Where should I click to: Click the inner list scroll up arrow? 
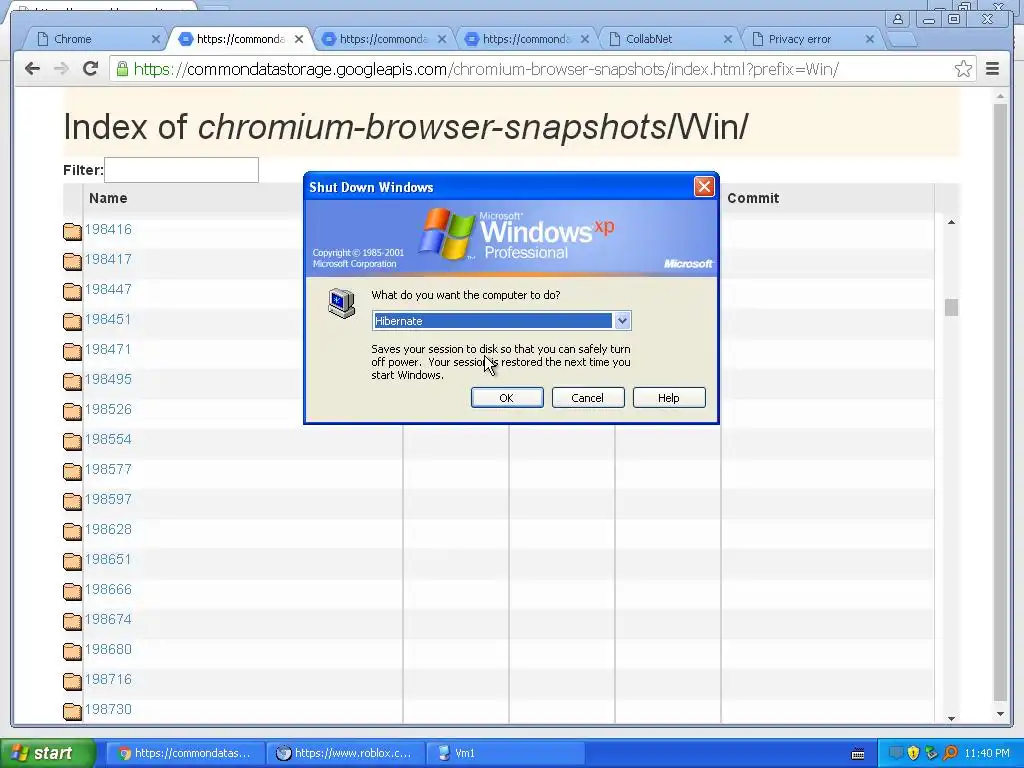(952, 222)
